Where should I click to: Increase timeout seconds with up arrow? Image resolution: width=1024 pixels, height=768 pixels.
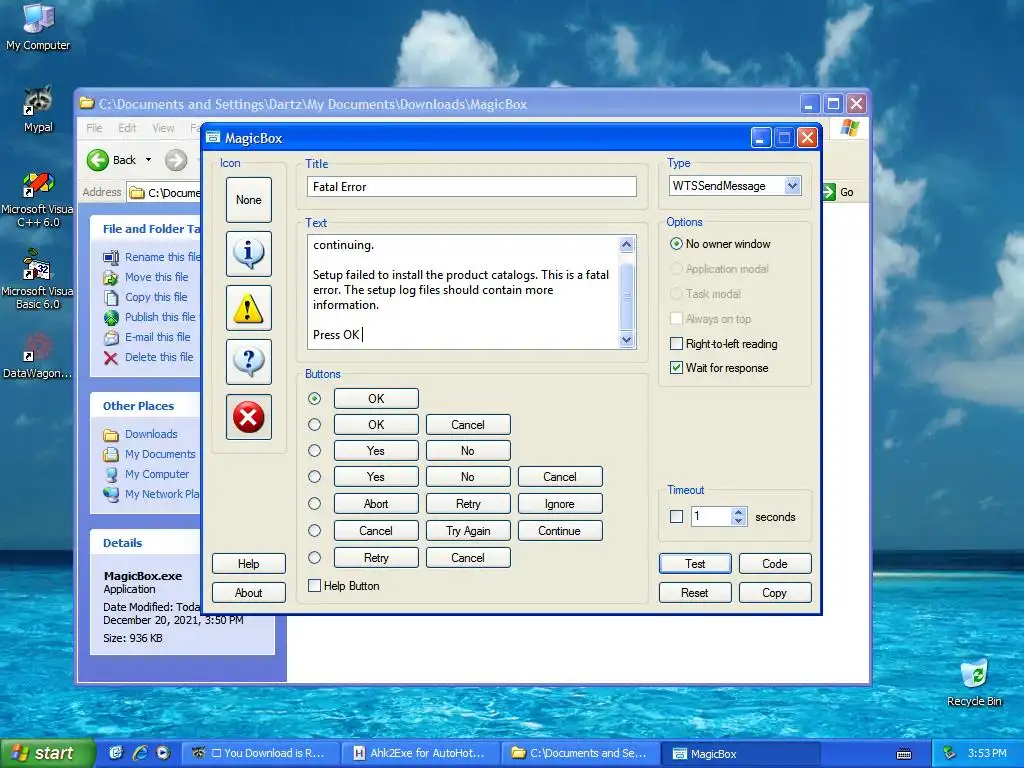(739, 512)
